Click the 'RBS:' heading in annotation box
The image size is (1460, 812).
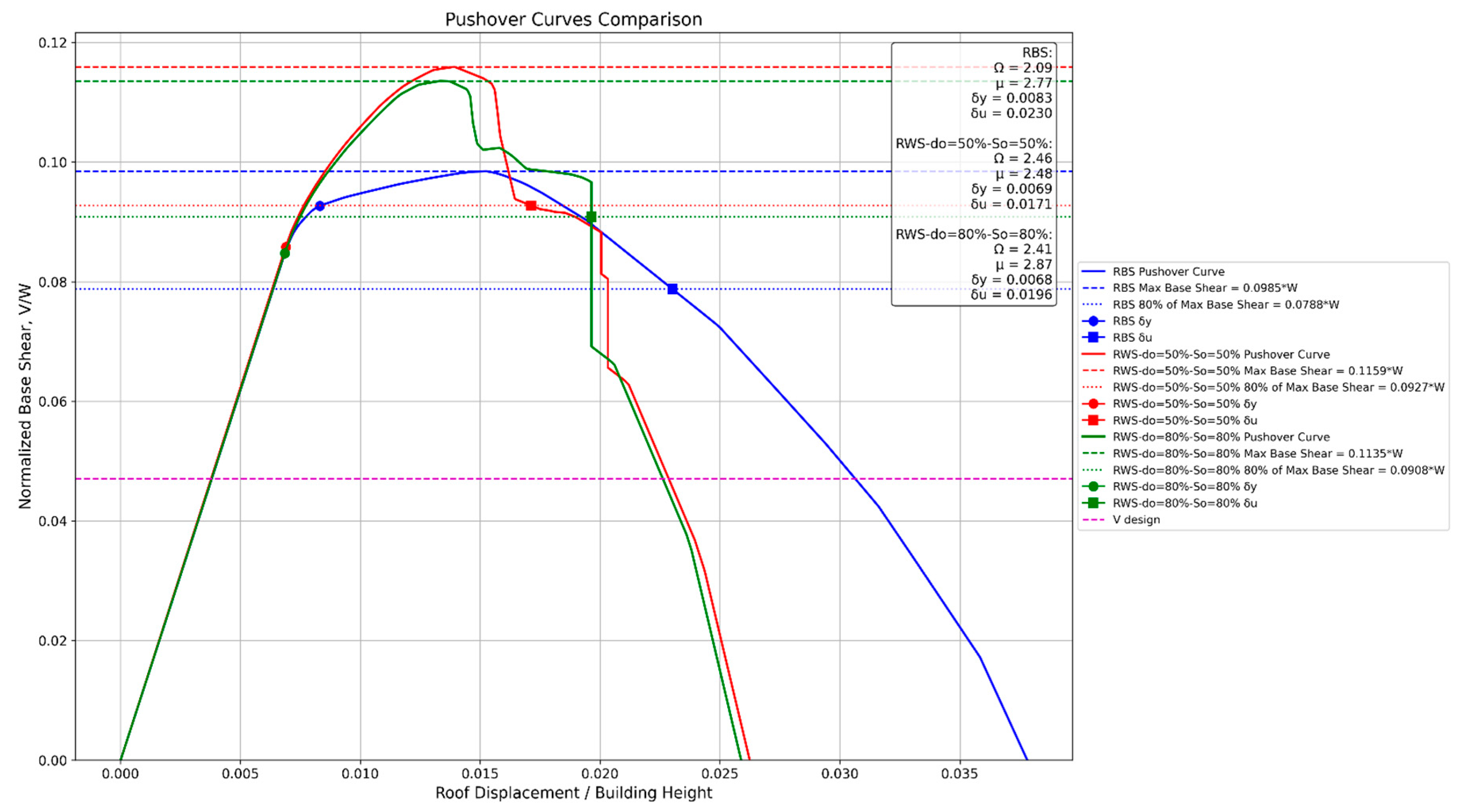pos(1037,53)
